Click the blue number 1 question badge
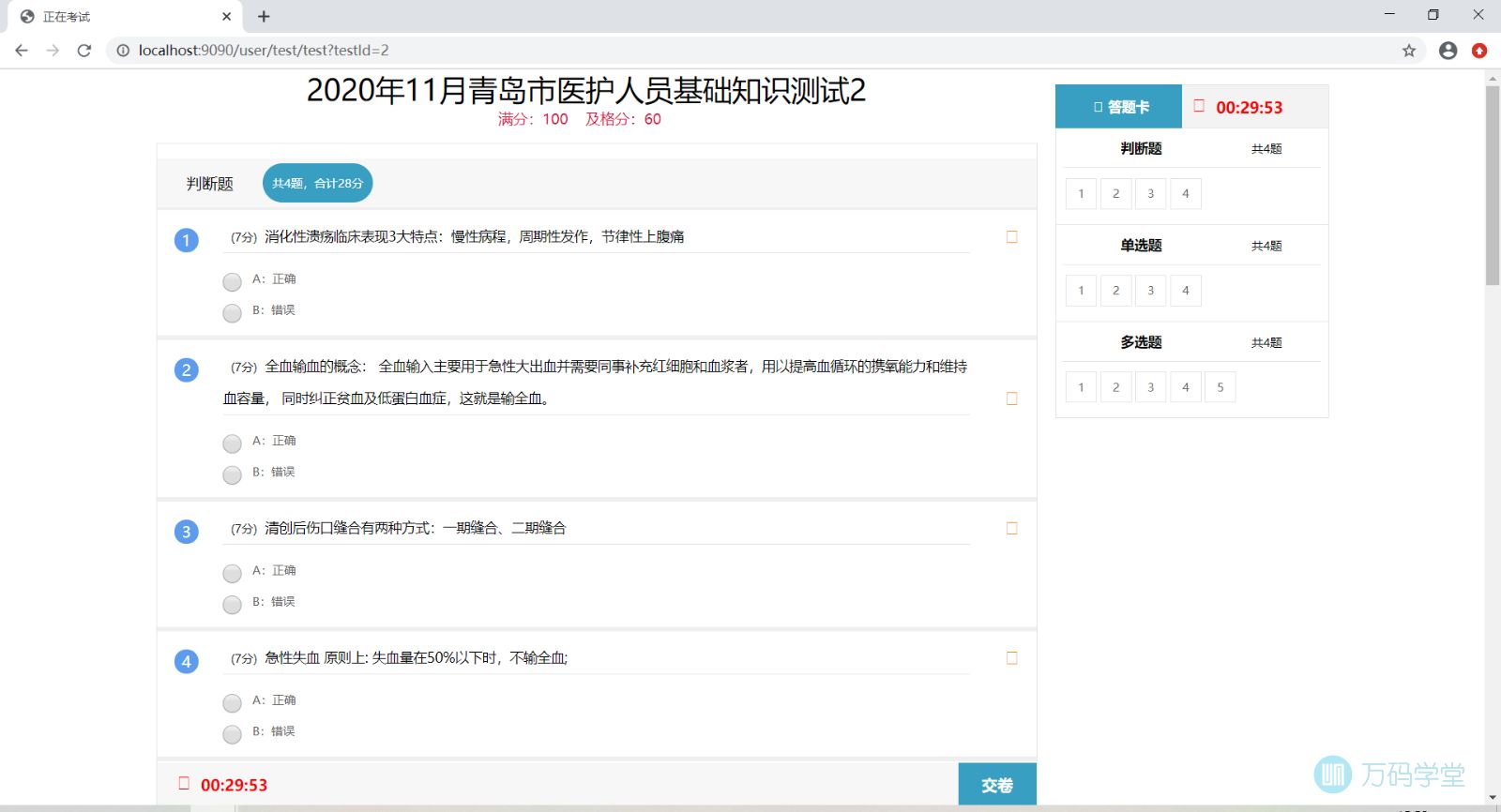1501x812 pixels. point(186,240)
